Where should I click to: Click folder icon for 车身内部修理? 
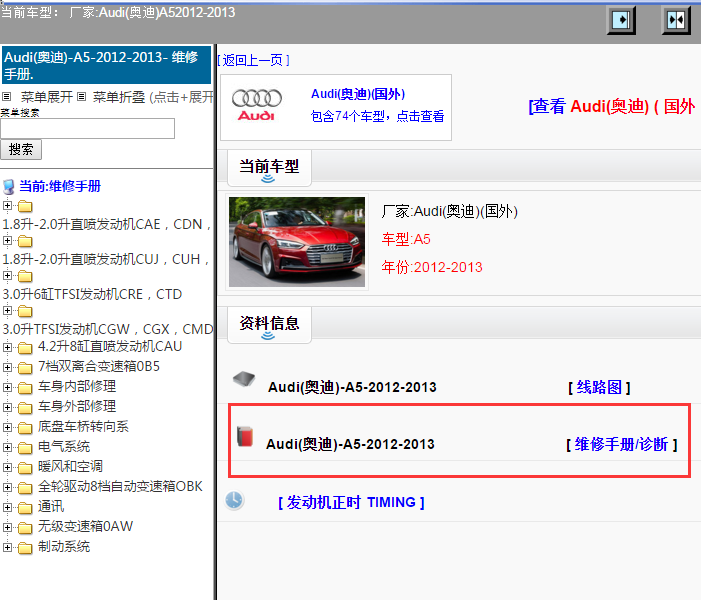pyautogui.click(x=25, y=387)
